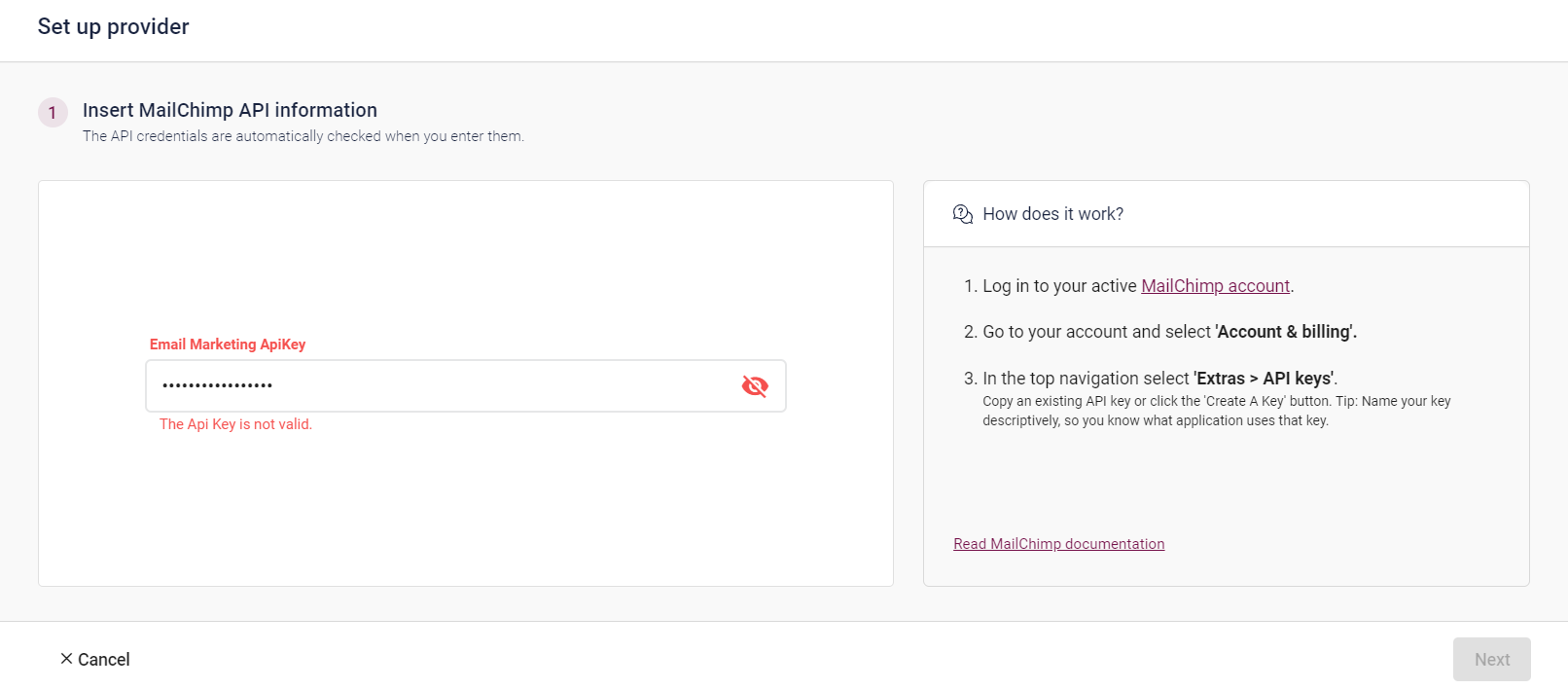The image size is (1568, 689).
Task: Click the 'Account & billing' instruction step
Action: coord(1169,332)
